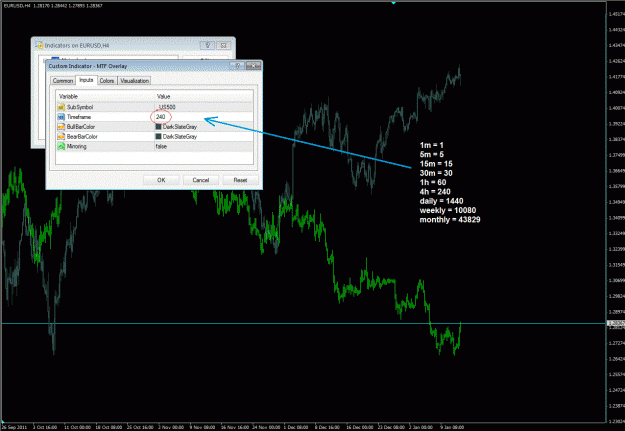Image resolution: width=625 pixels, height=431 pixels.
Task: Open the Colors tab
Action: click(107, 81)
